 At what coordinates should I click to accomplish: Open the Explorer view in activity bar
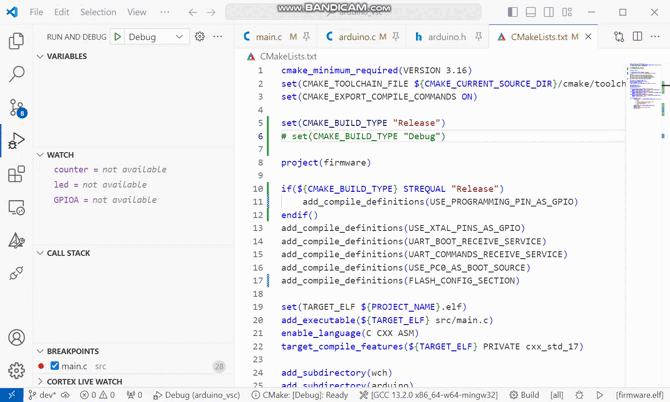16,41
